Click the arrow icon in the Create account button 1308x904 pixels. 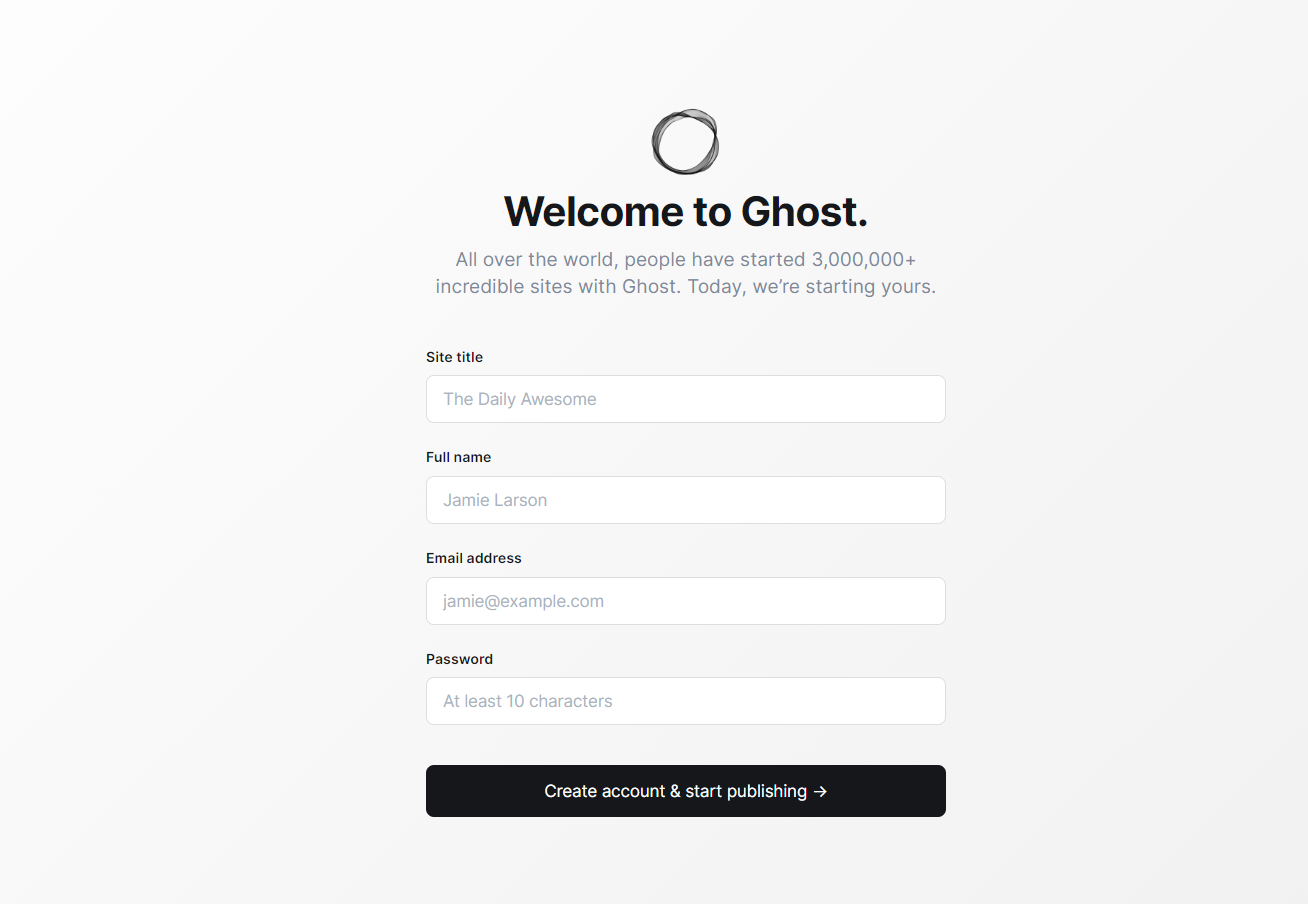820,791
